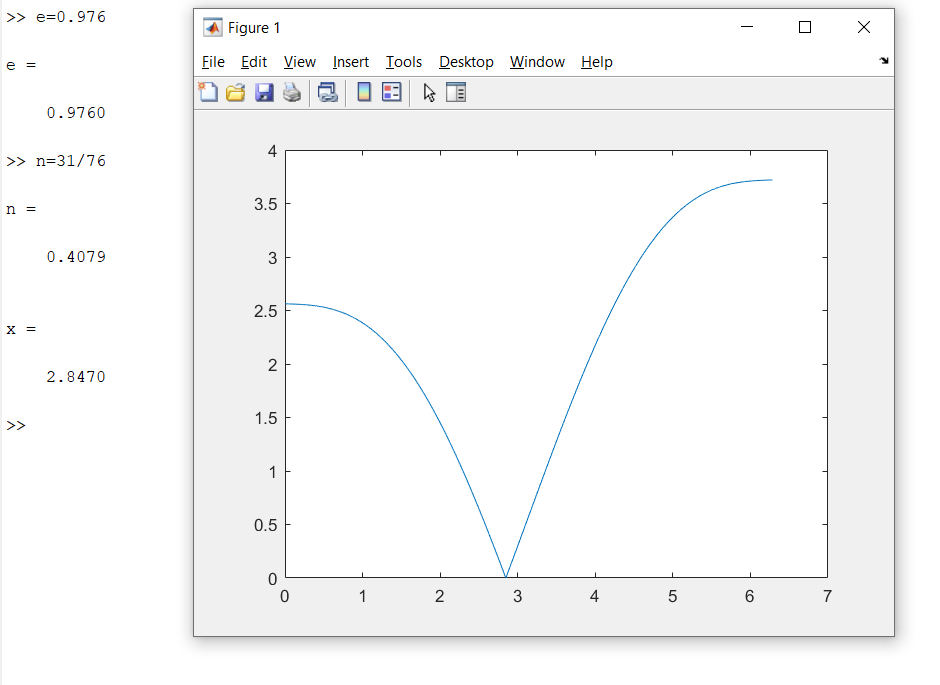Screen dimensions: 940x685
Task: Open the View menu
Action: pos(300,61)
